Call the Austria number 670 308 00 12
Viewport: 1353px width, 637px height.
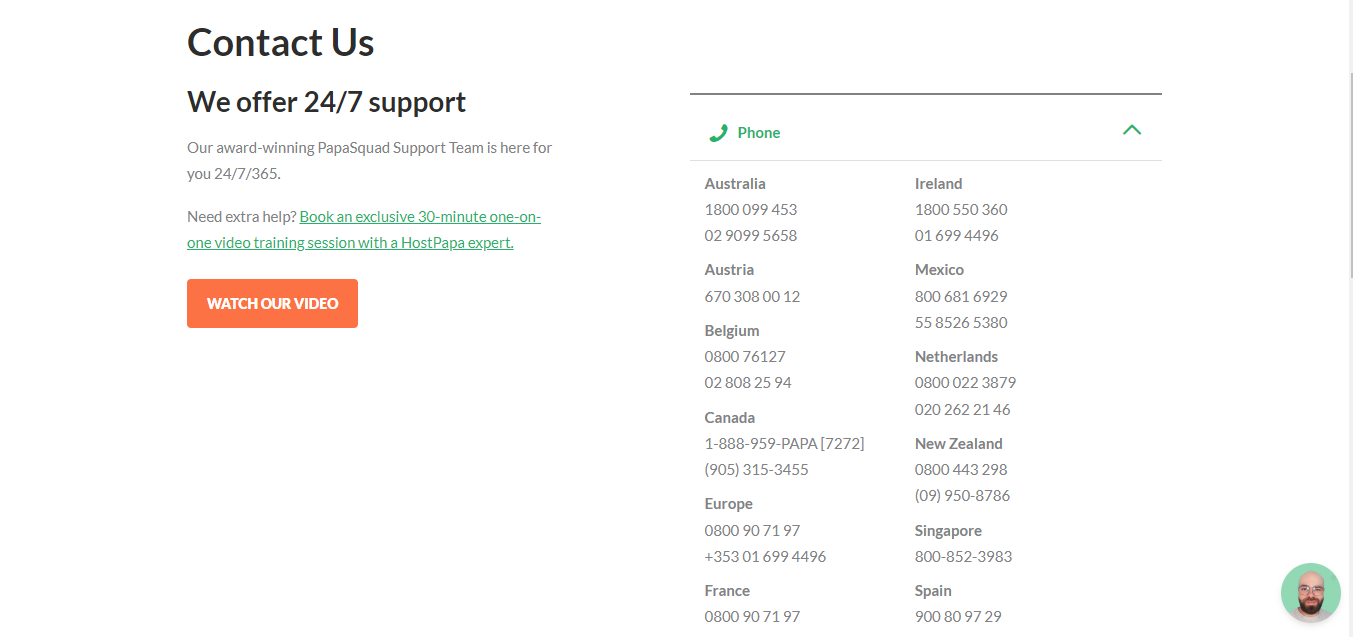752,296
